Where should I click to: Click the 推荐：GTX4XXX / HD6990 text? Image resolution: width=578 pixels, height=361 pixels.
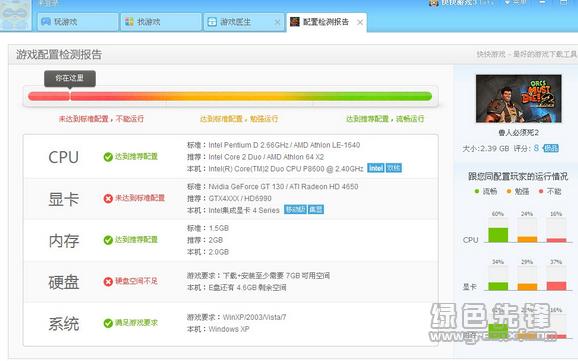pos(229,198)
